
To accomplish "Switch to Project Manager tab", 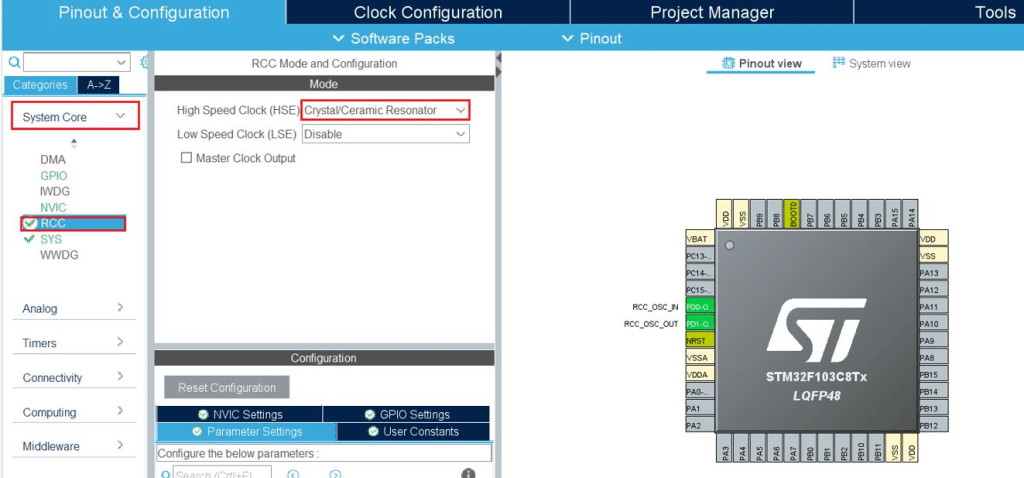I will [x=712, y=12].
